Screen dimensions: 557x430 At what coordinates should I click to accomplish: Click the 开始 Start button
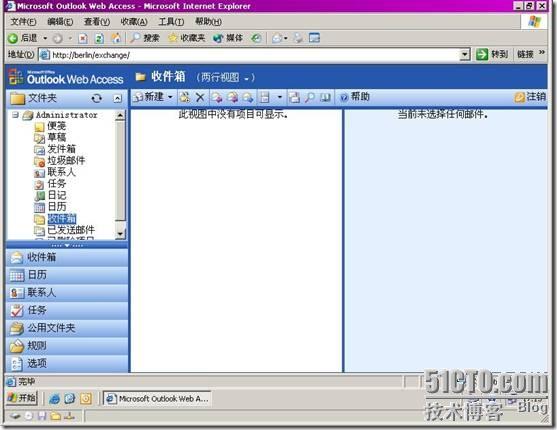(22, 398)
